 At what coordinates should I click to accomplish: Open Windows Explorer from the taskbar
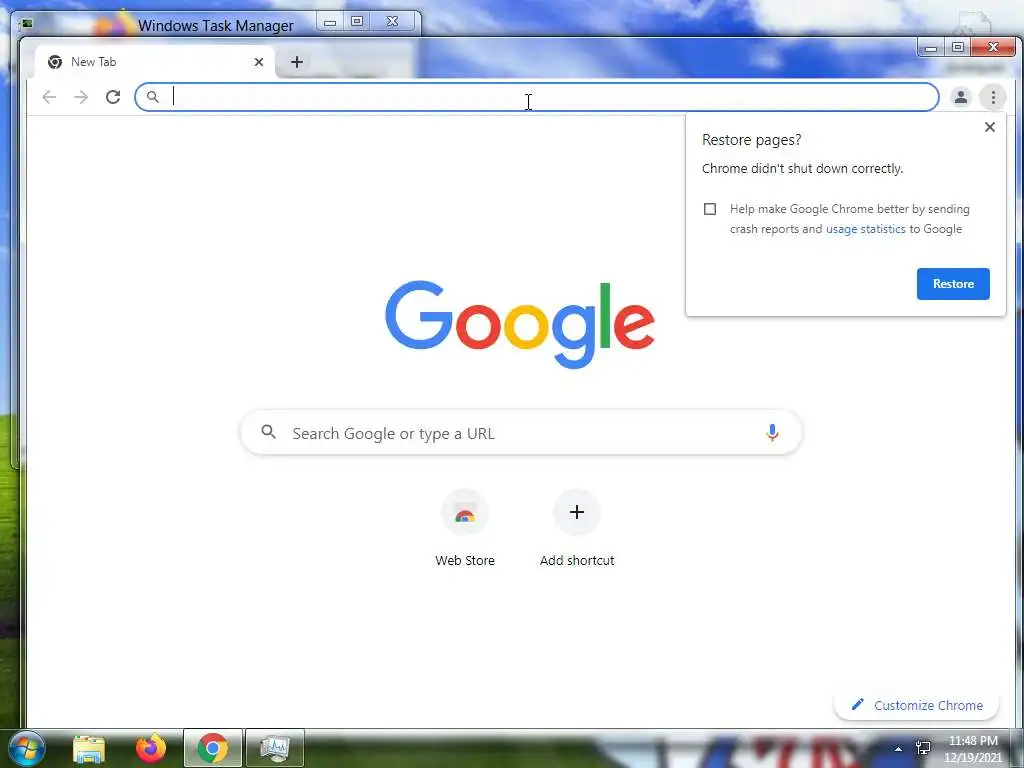(89, 748)
